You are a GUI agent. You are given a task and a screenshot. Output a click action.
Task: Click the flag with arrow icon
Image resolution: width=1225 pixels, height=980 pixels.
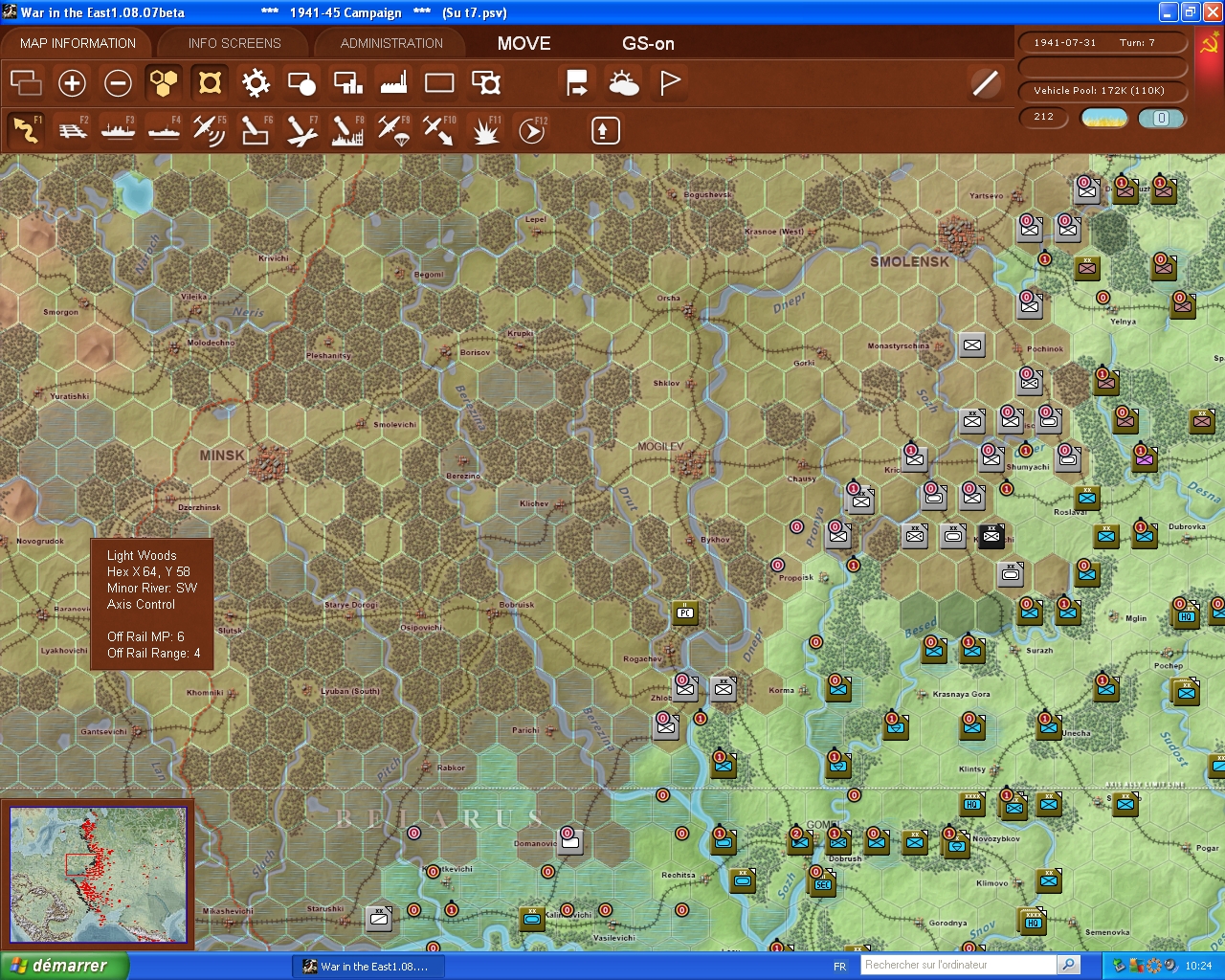[x=577, y=83]
